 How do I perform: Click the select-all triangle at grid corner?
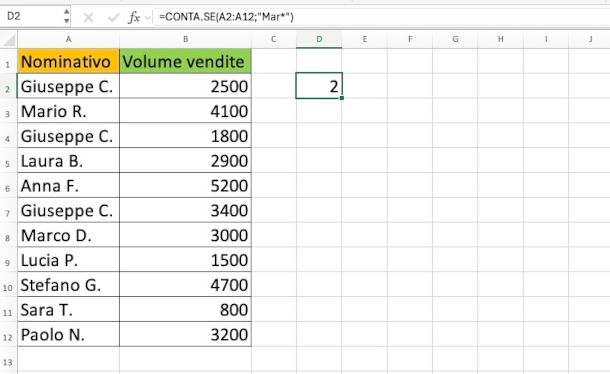coord(9,40)
